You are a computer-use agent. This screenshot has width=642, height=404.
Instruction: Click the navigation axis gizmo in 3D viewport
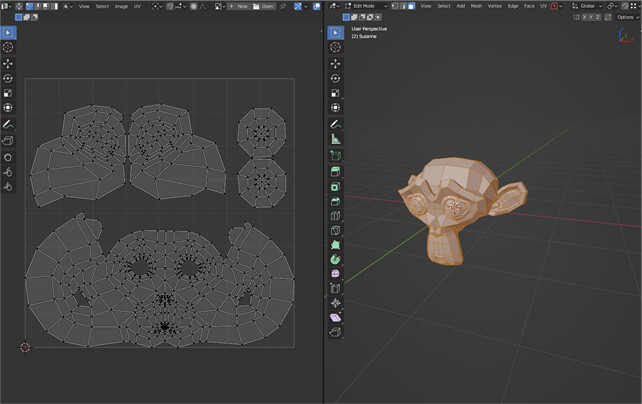625,36
